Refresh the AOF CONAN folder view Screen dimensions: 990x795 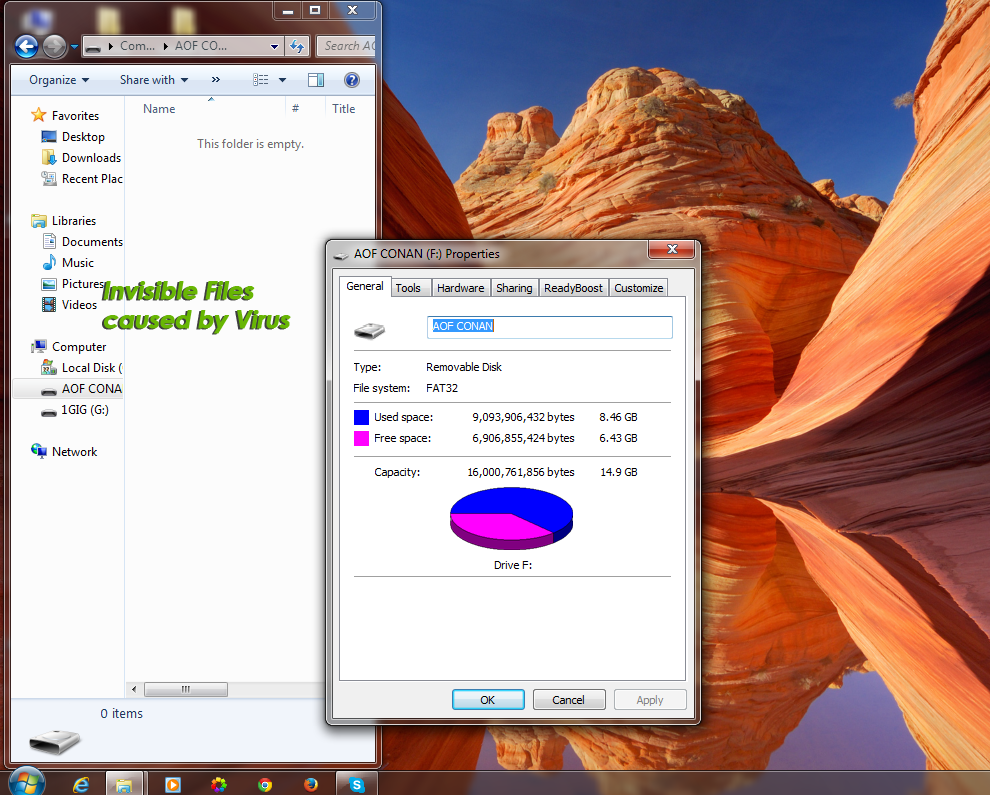pos(297,46)
